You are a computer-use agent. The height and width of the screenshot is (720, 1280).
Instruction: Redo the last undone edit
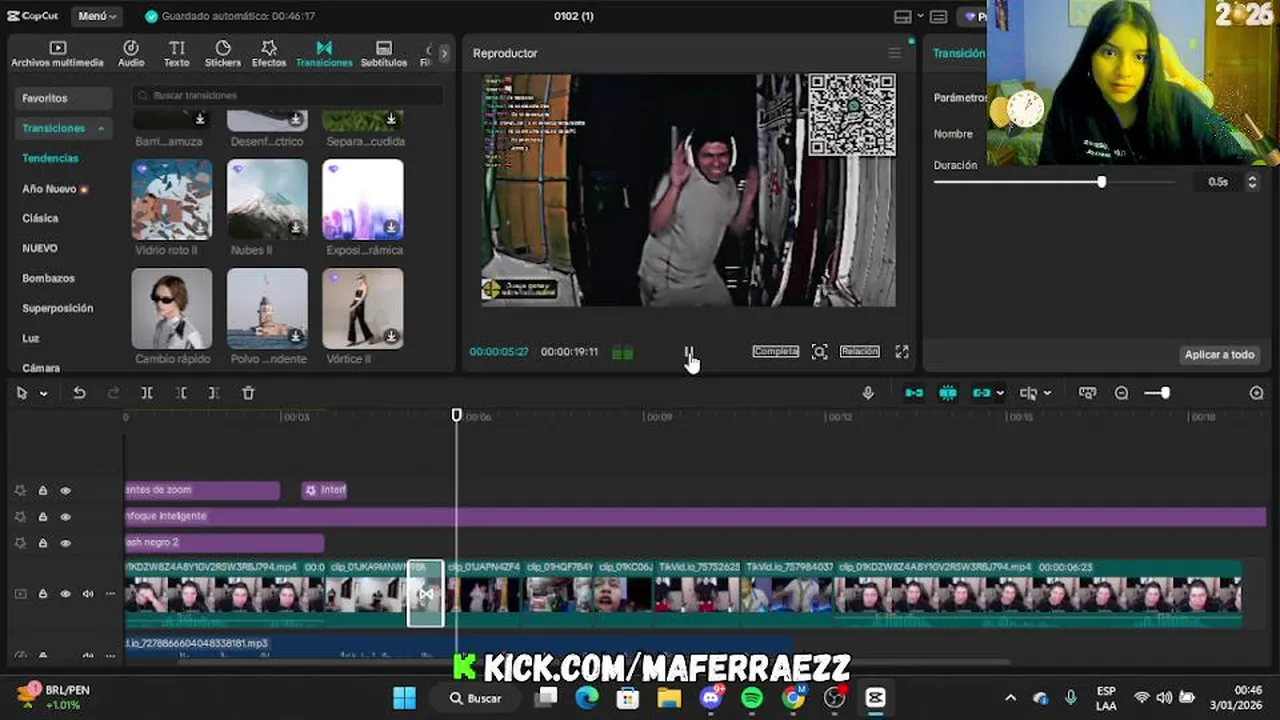pyautogui.click(x=113, y=393)
